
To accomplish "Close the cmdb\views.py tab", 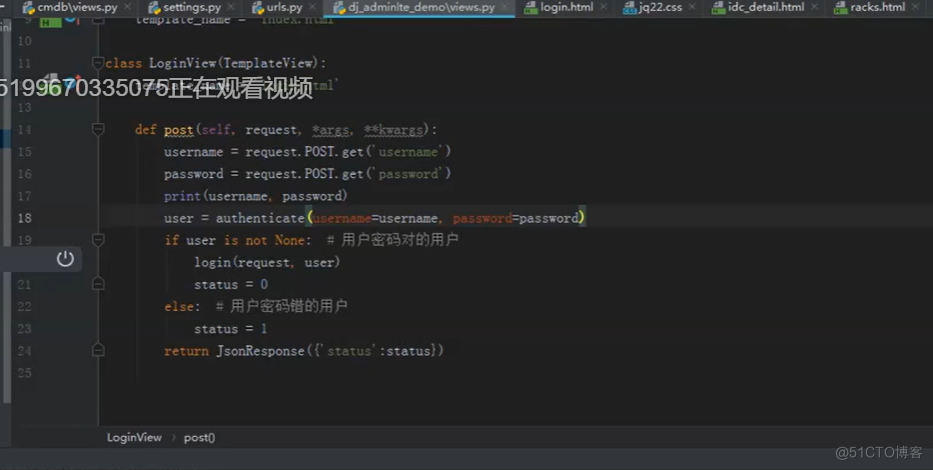I will click(127, 7).
